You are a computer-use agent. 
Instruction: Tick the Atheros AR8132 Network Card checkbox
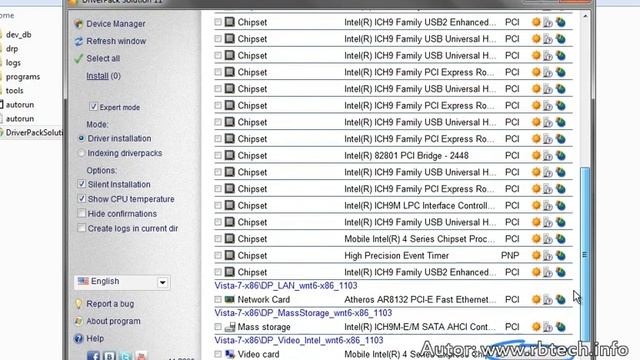point(218,299)
